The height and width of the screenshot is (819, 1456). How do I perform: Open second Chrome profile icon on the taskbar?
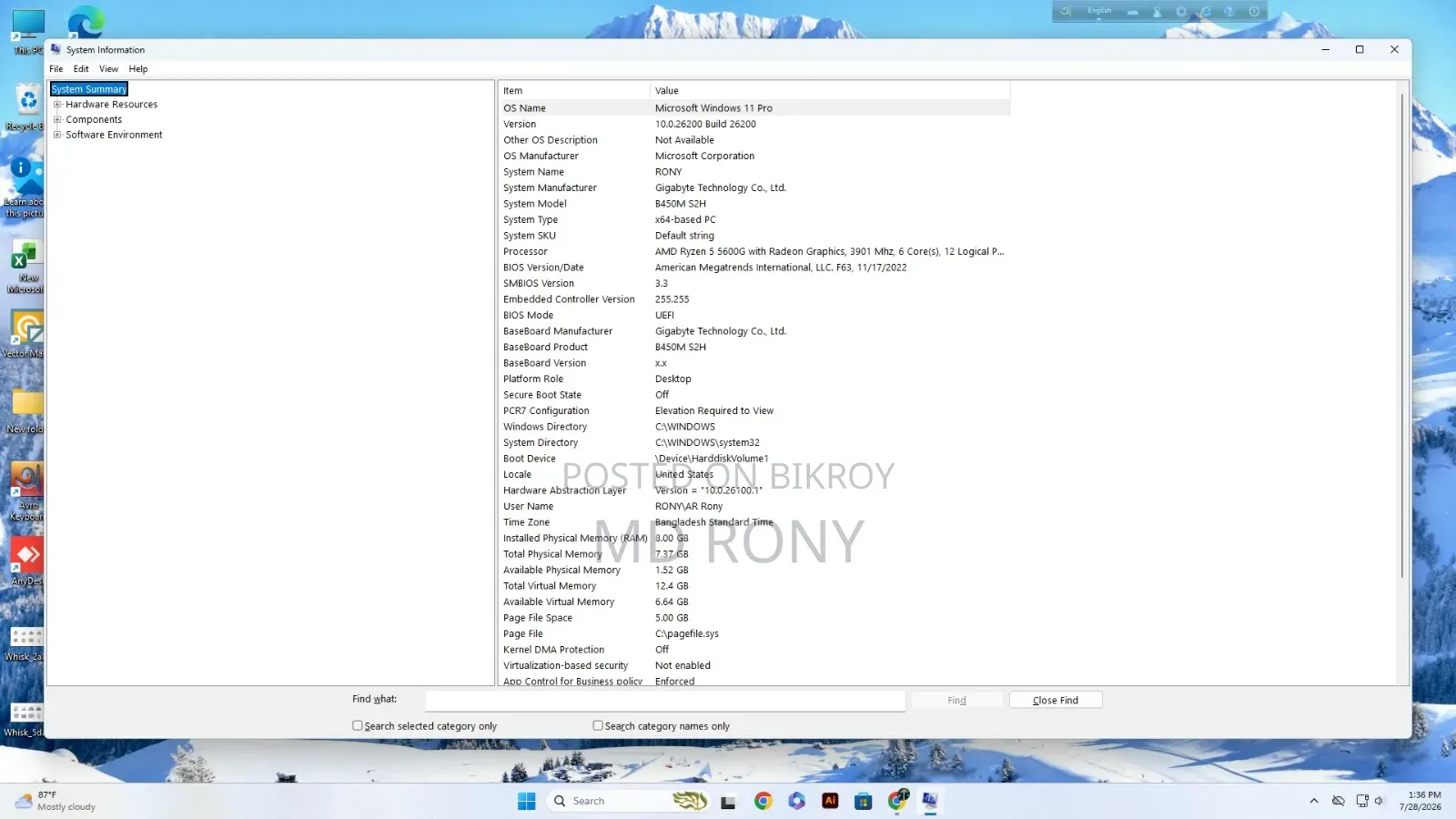pyautogui.click(x=898, y=800)
